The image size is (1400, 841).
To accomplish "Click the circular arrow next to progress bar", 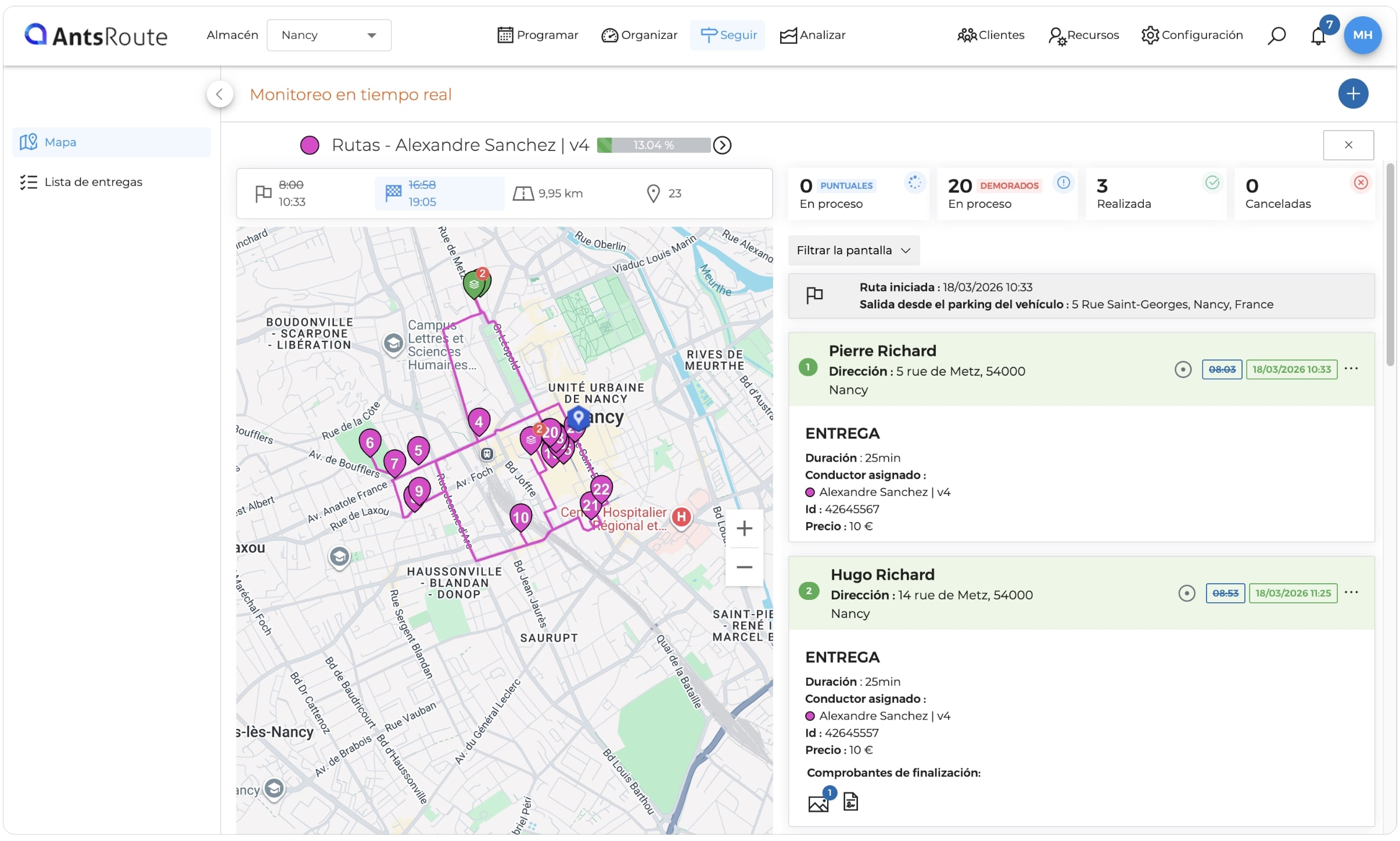I will pos(722,145).
